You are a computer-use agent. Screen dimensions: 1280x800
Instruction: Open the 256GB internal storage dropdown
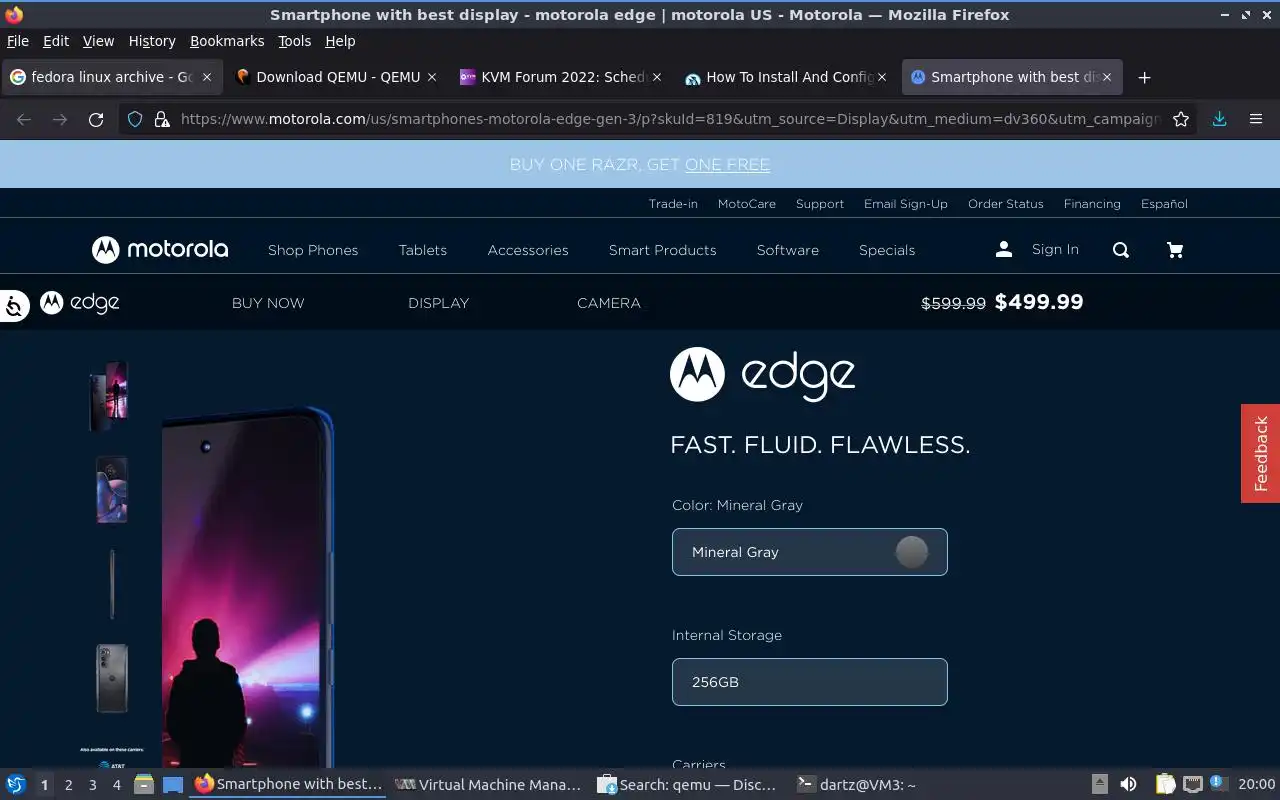(810, 682)
